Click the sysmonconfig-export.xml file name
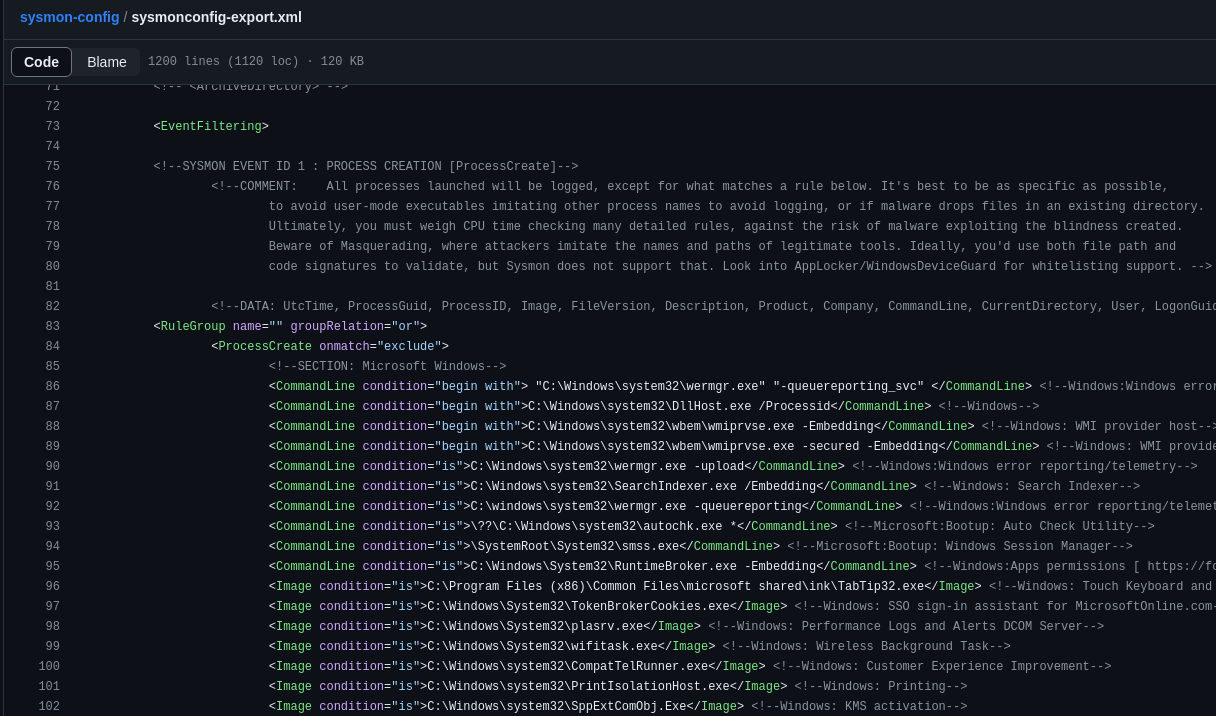1216x716 pixels. point(216,17)
